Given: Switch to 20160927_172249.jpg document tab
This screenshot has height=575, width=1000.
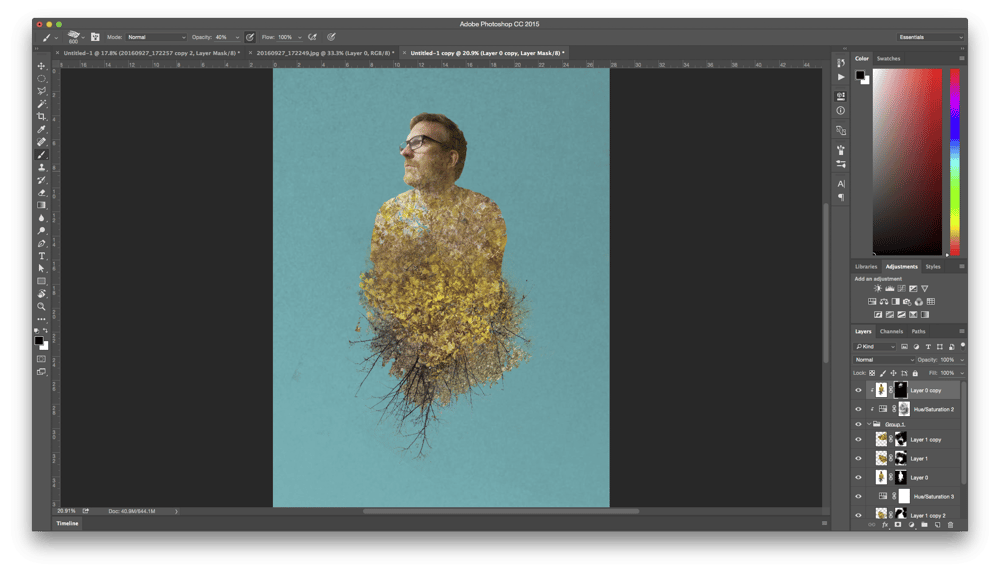Looking at the screenshot, I should click(x=325, y=53).
